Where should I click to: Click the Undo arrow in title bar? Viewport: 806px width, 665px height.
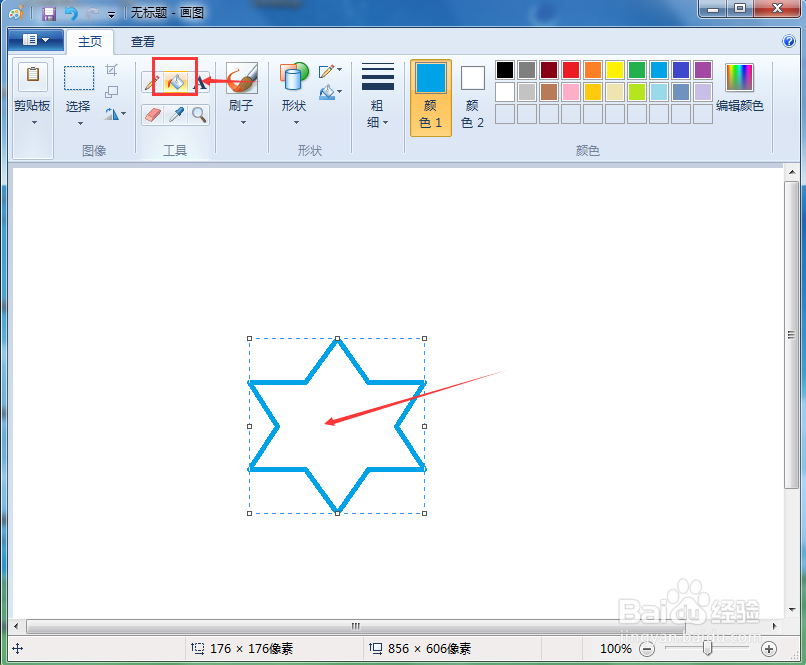(71, 13)
